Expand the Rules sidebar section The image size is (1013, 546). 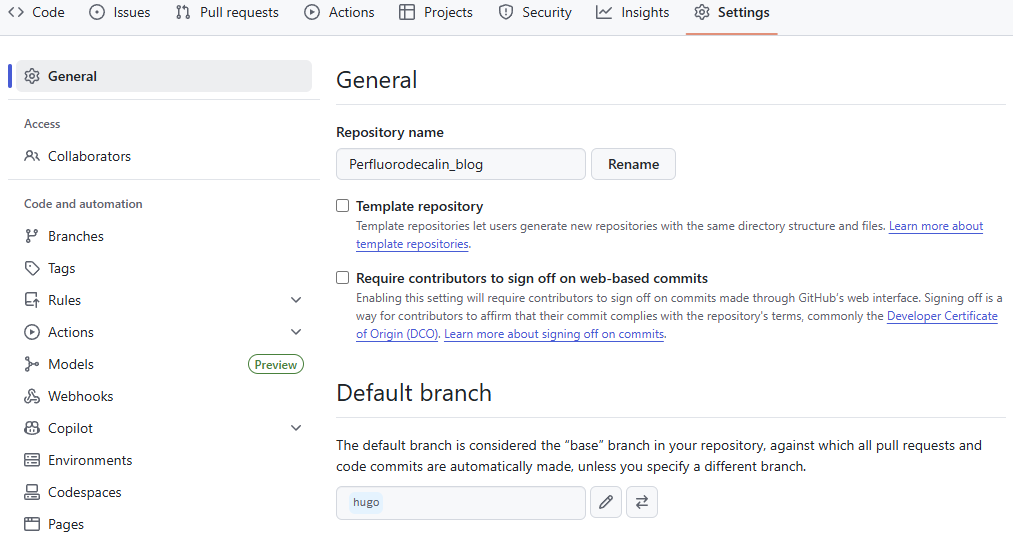point(295,300)
